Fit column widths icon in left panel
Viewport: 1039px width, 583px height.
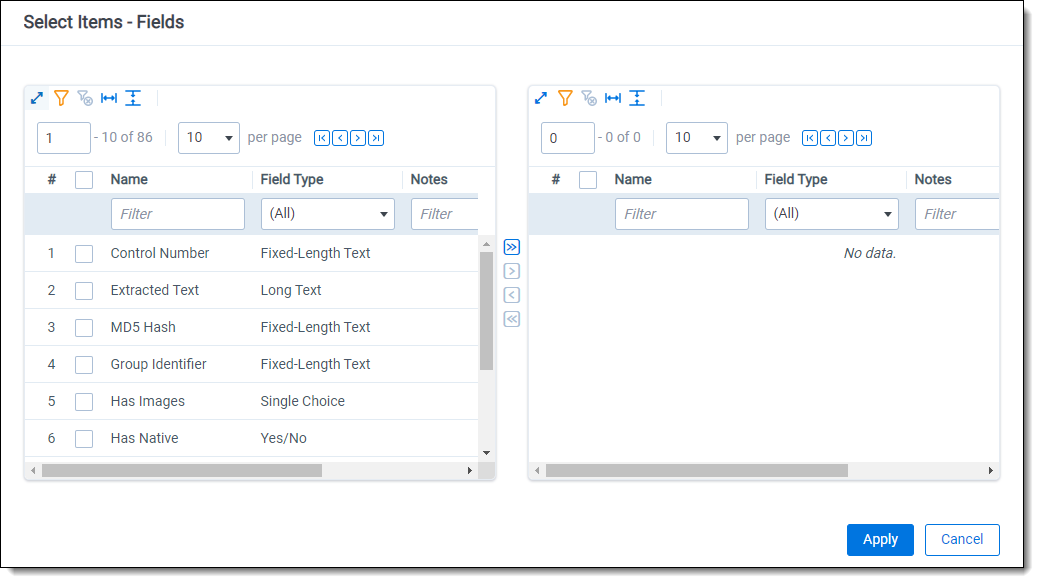[109, 98]
